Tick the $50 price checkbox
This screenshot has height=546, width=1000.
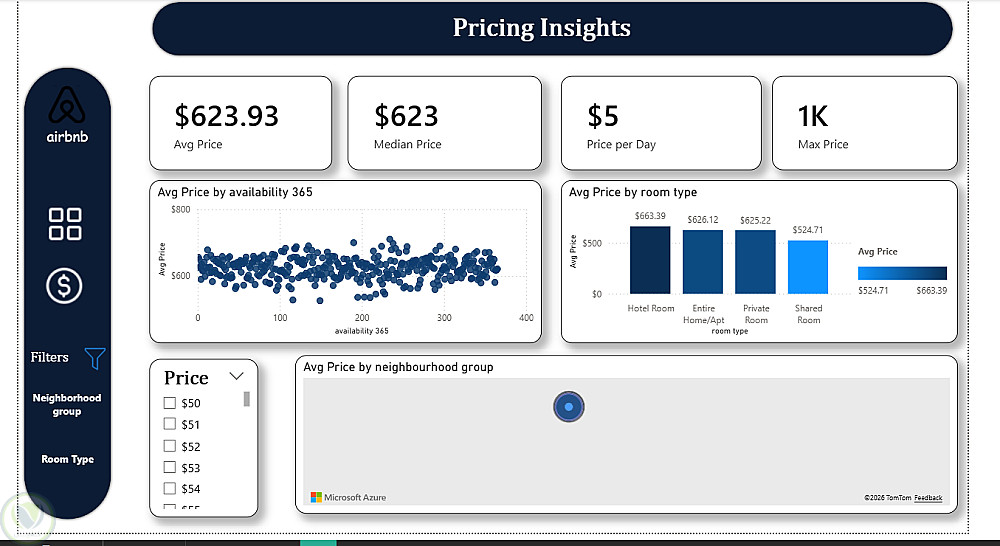click(x=170, y=404)
